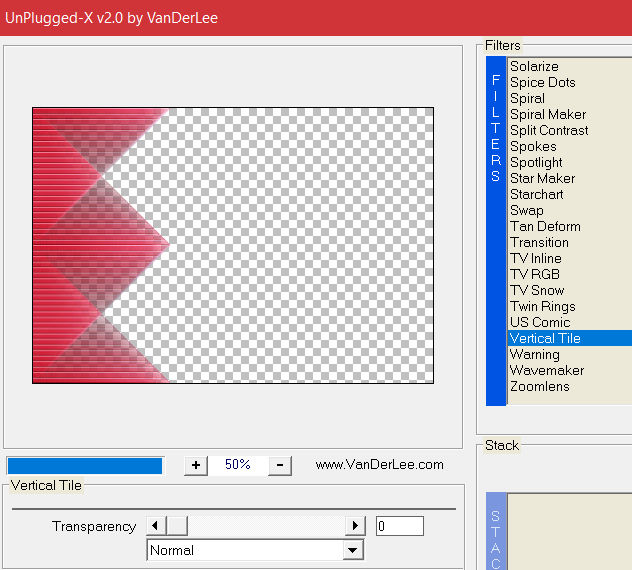Screen dimensions: 632x570
Task: Click the Transparency slider right arrow
Action: tap(355, 526)
